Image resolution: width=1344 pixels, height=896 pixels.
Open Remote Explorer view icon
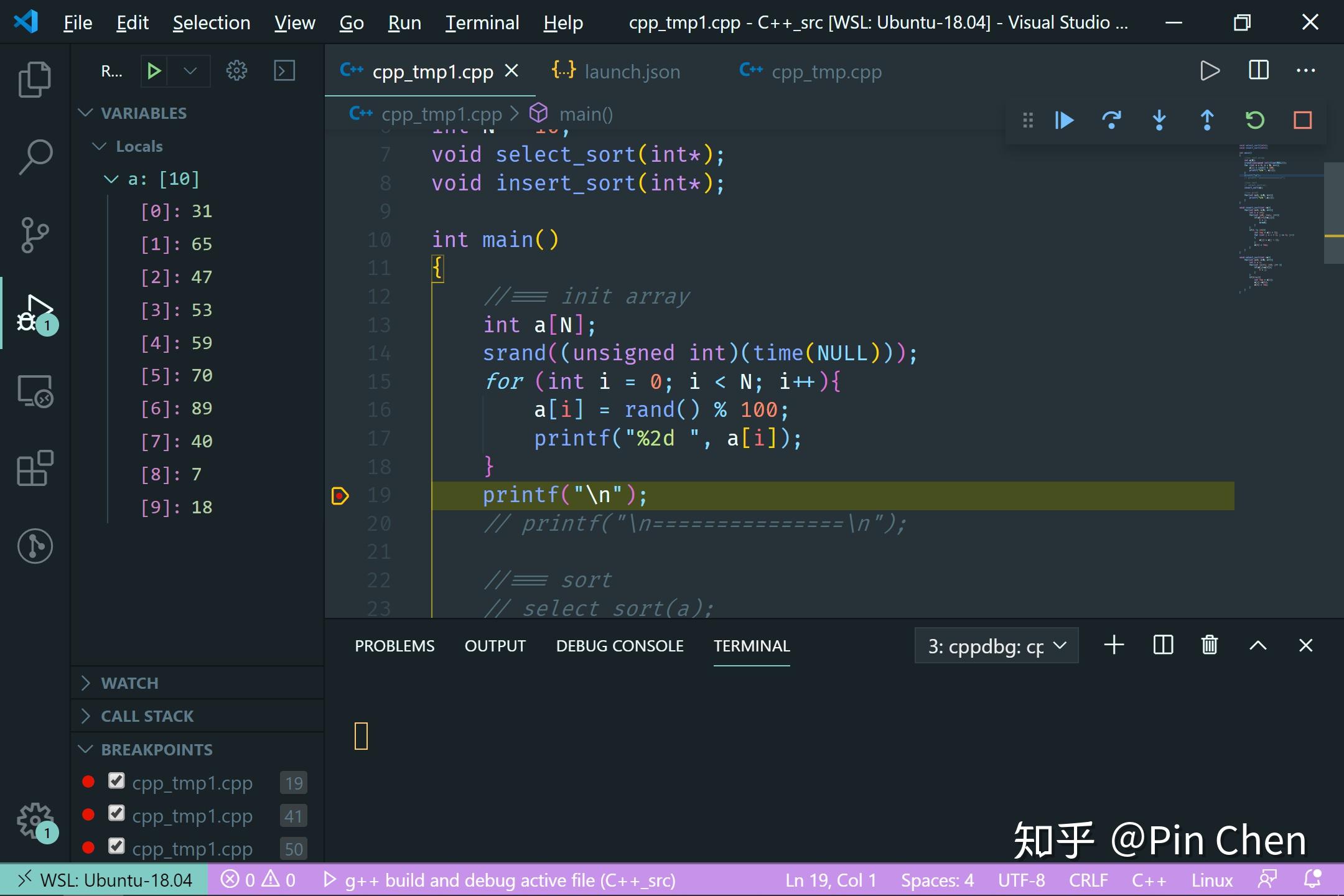[x=35, y=391]
